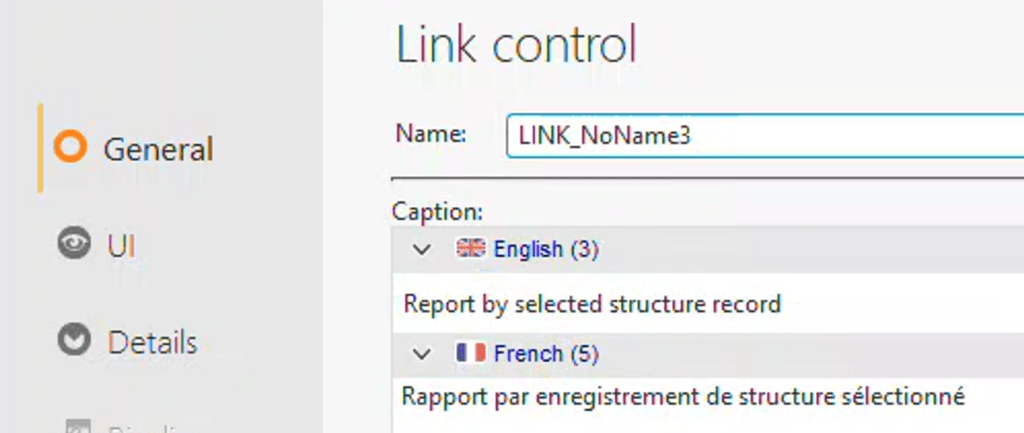Click the UK flag icon
Screen dimensions: 1024x433
[470, 249]
